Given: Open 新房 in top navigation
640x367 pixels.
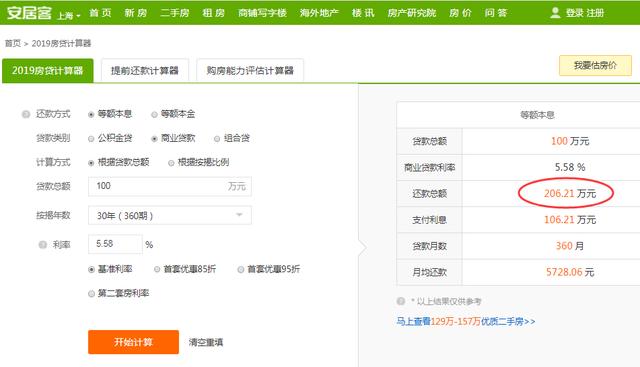Looking at the screenshot, I should (x=136, y=13).
